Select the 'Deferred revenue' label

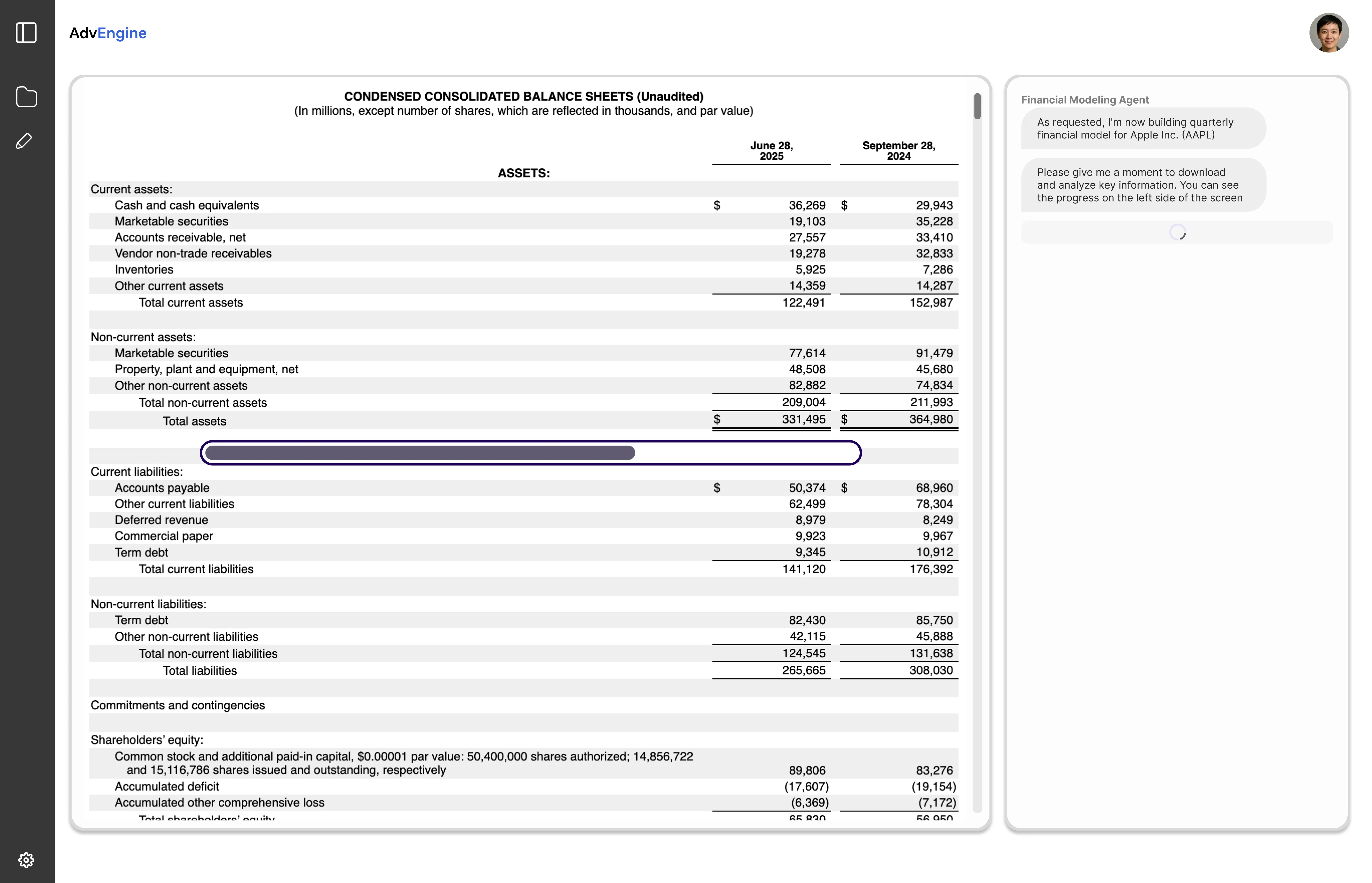click(161, 520)
